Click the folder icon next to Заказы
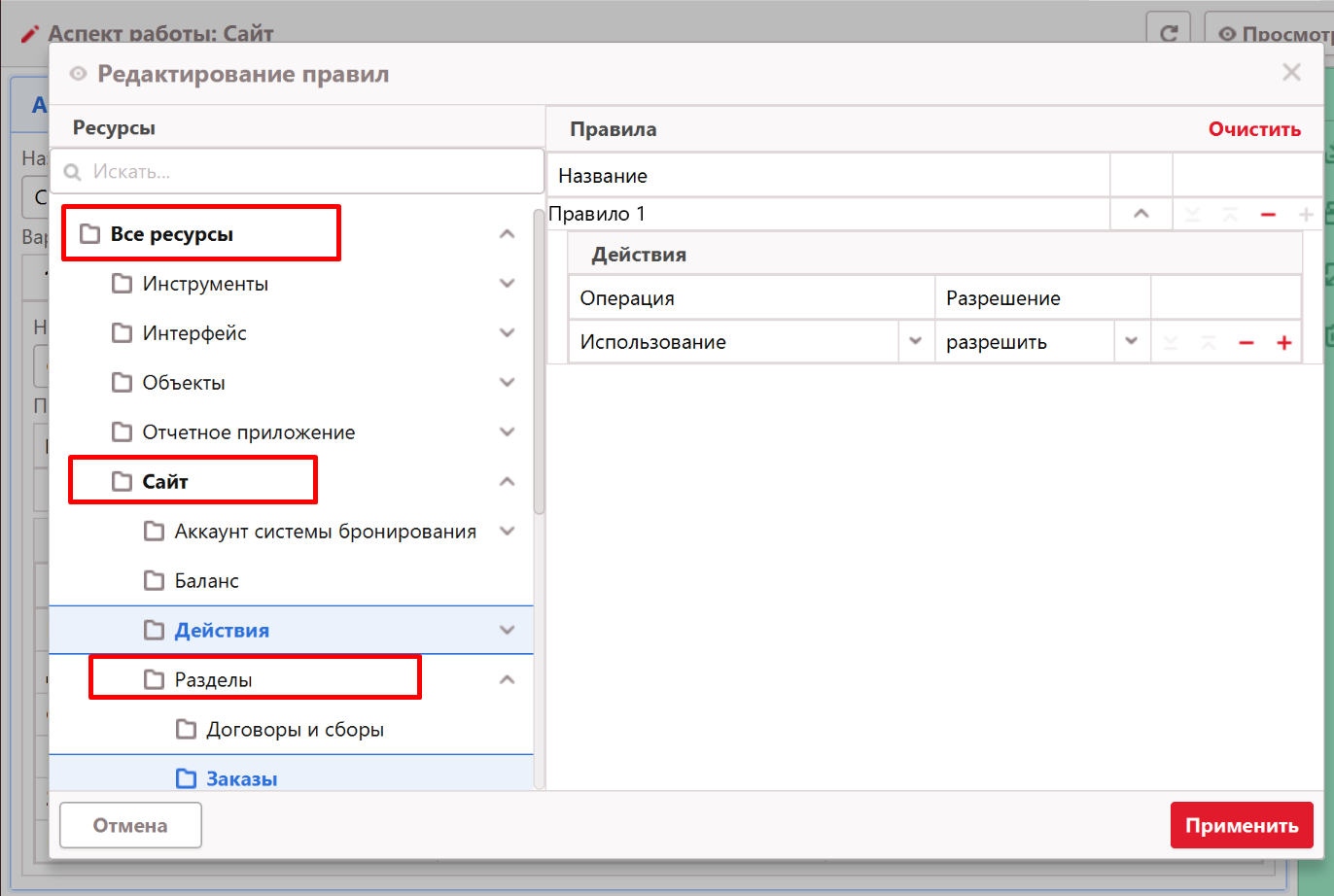 186,778
